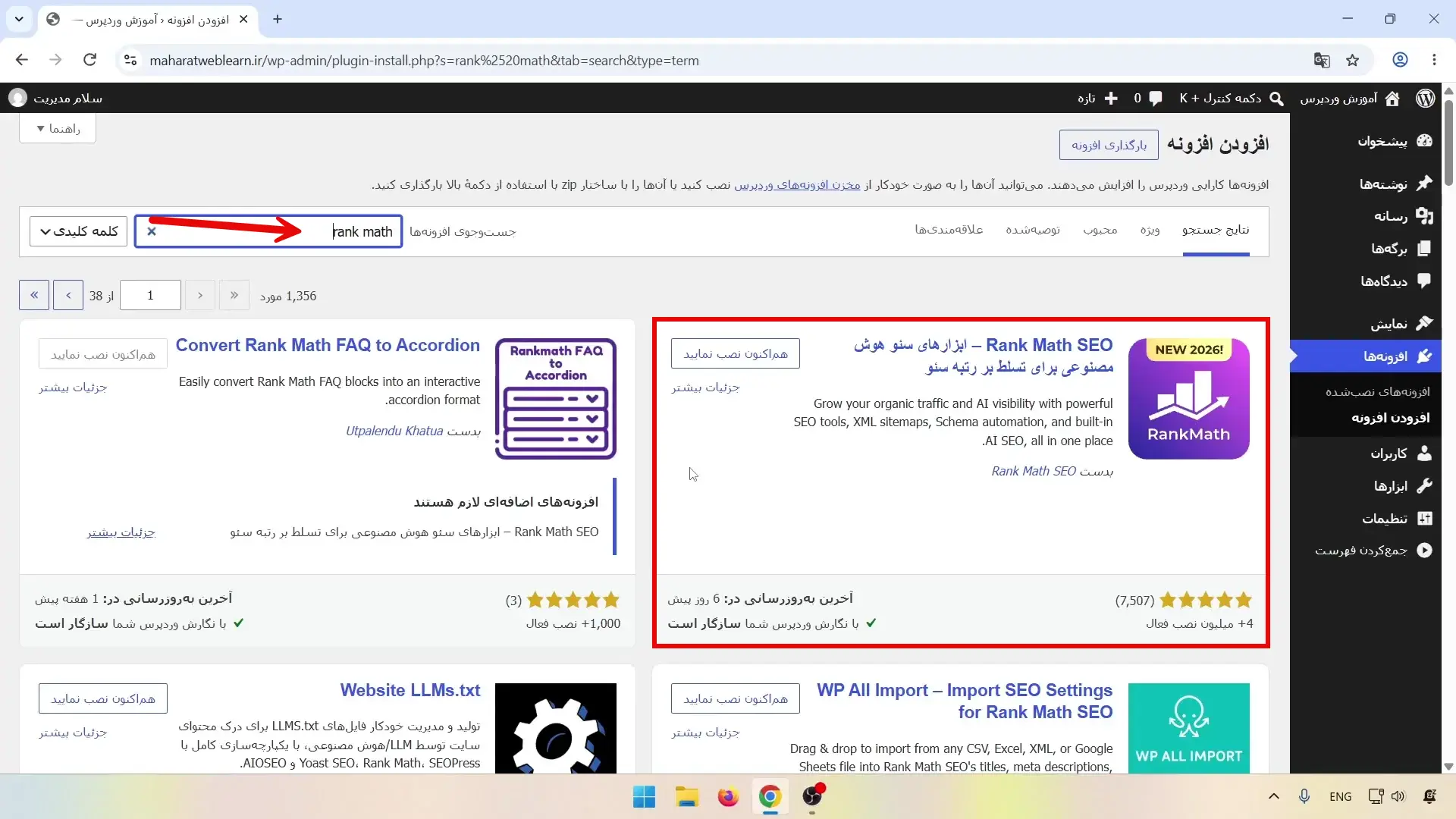The height and width of the screenshot is (819, 1456).
Task: Open Utpalendu Khatua author link
Action: (394, 431)
